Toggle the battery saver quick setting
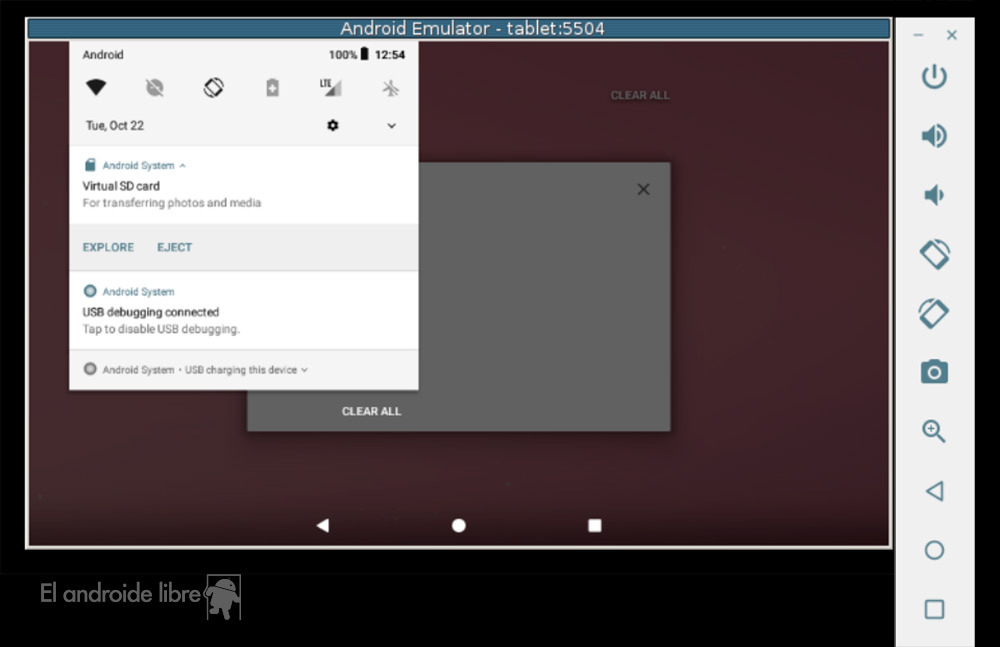The height and width of the screenshot is (647, 1000). [x=272, y=87]
